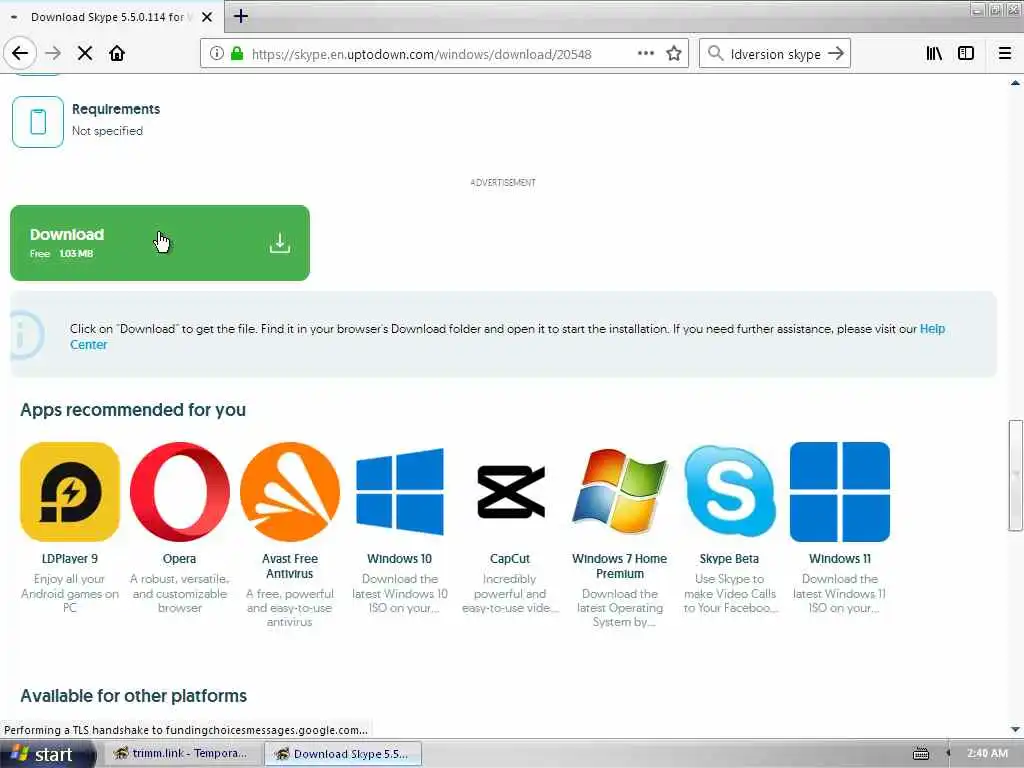This screenshot has width=1024, height=768.
Task: Open the Windows start button
Action: pyautogui.click(x=46, y=754)
